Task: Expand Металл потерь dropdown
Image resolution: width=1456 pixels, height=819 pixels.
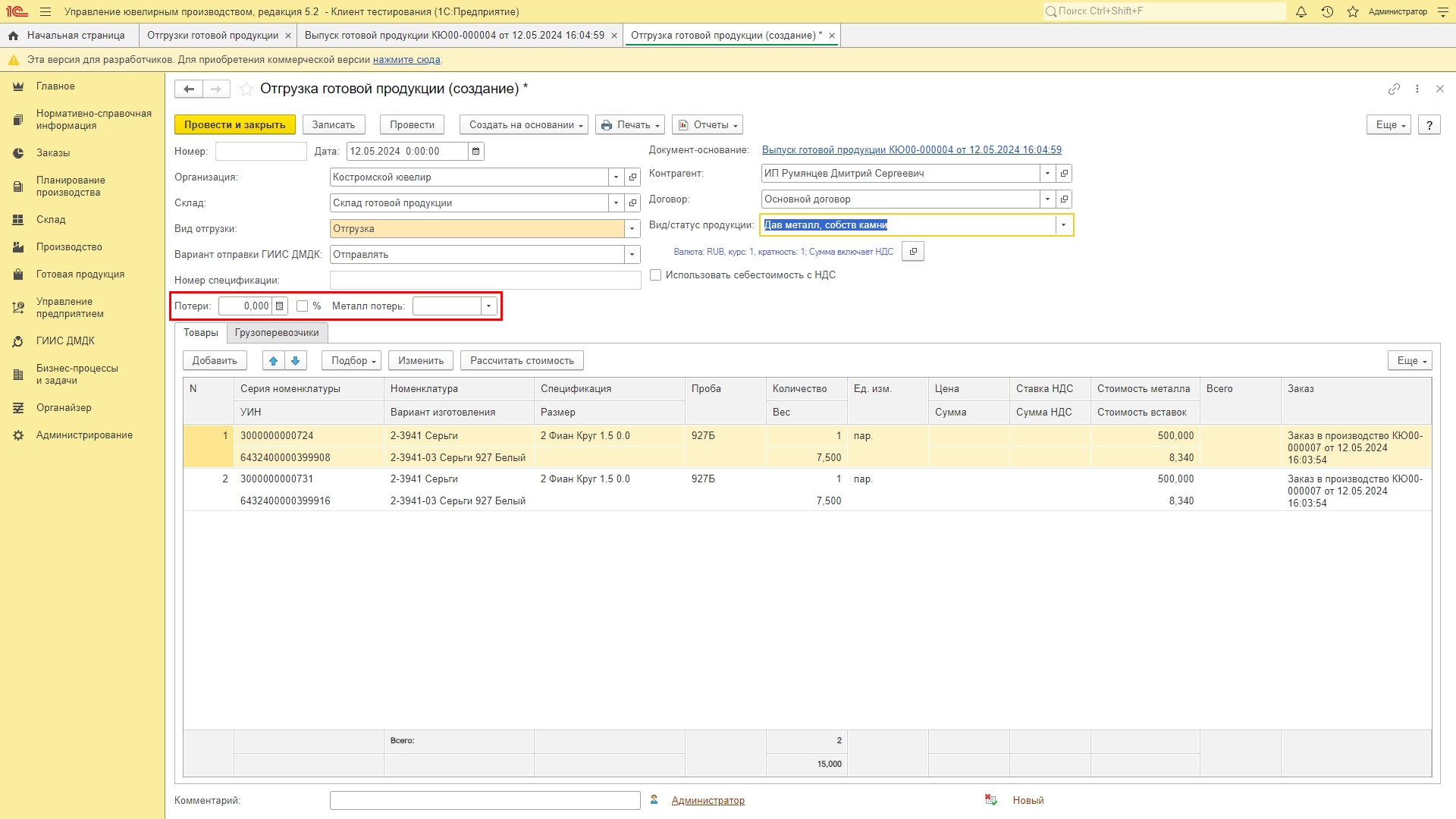Action: (x=489, y=306)
